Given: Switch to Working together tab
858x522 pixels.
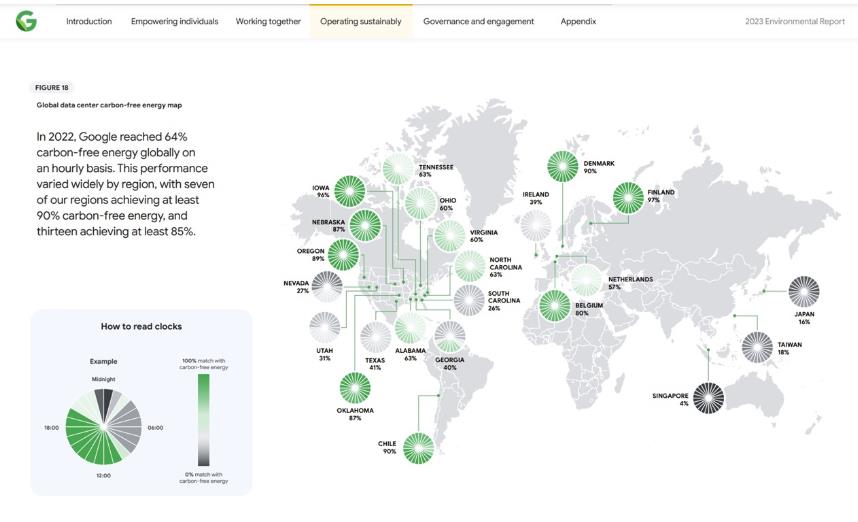Looking at the screenshot, I should point(268,21).
